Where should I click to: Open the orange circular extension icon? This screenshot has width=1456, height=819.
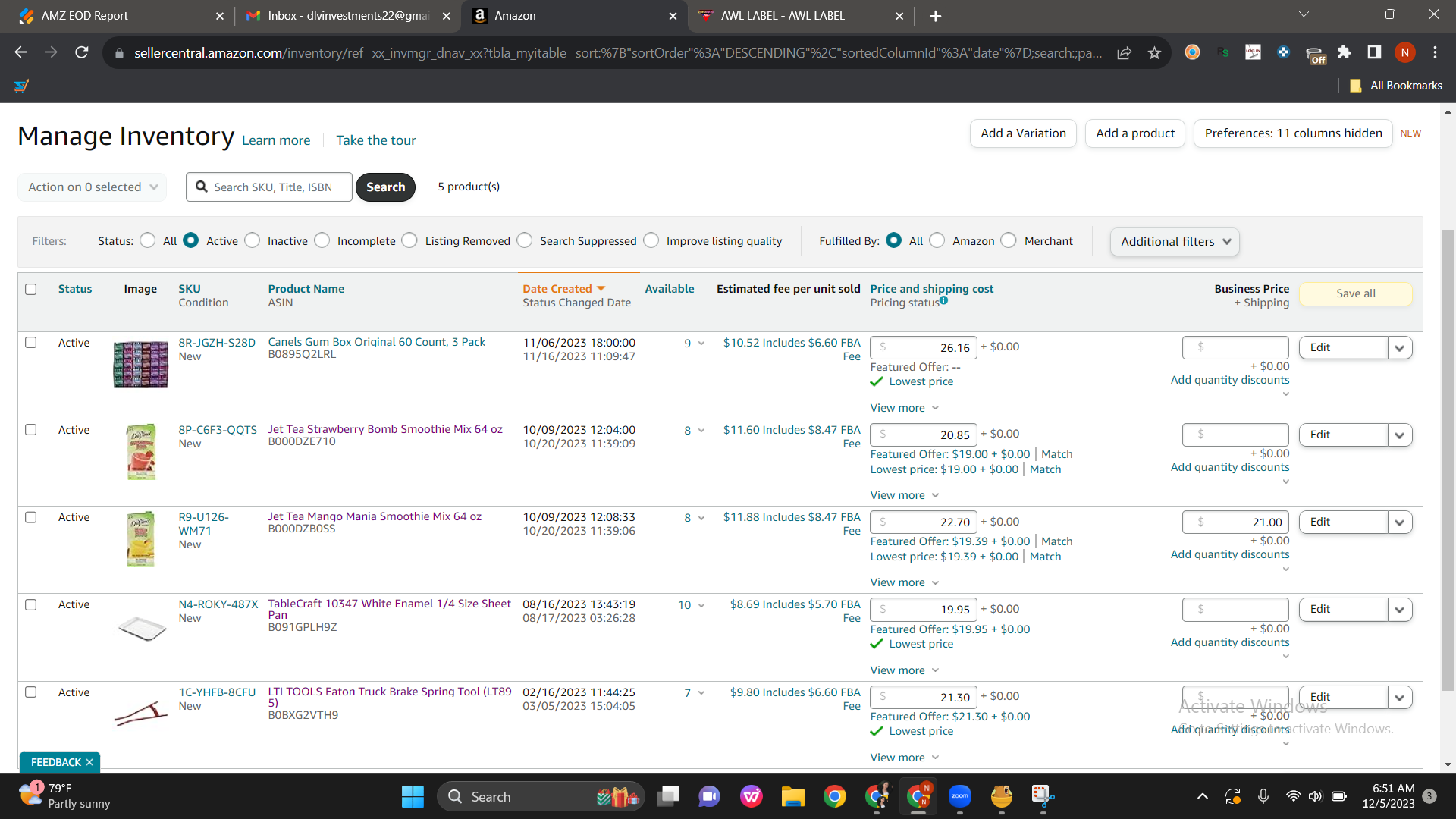[1193, 52]
